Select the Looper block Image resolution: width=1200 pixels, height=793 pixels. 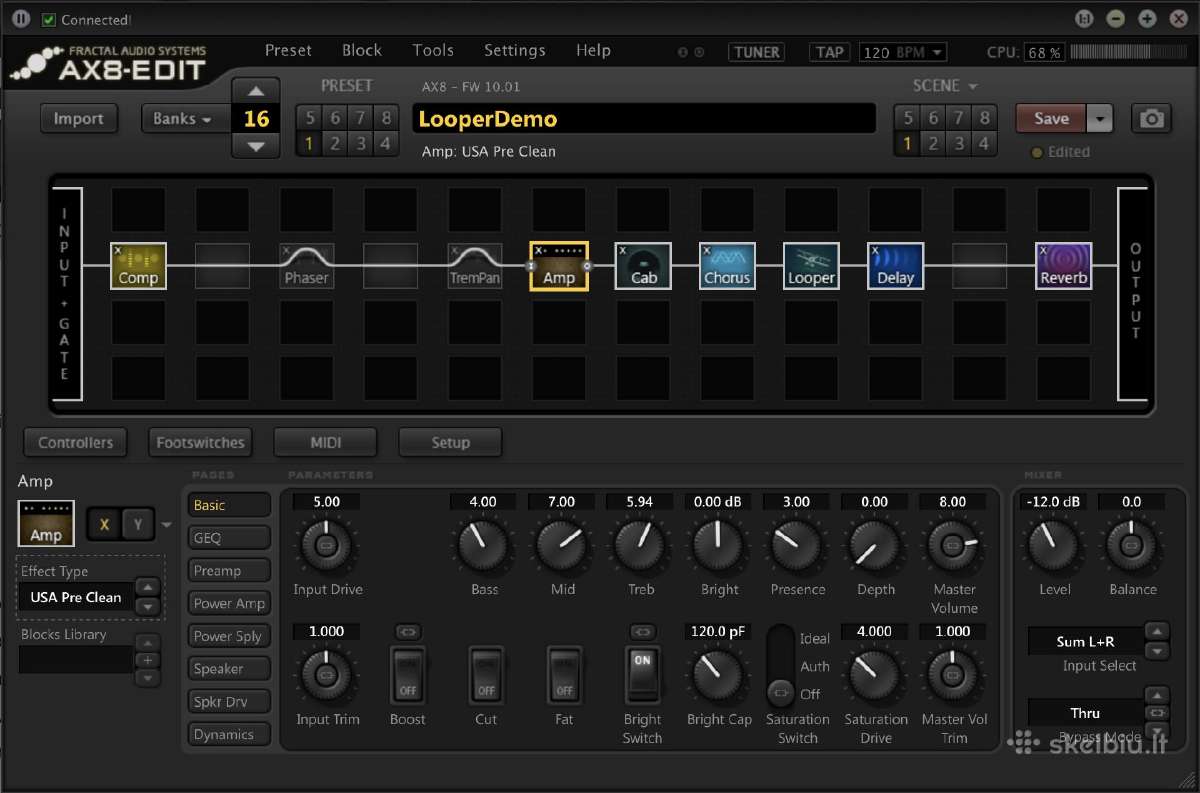click(811, 266)
